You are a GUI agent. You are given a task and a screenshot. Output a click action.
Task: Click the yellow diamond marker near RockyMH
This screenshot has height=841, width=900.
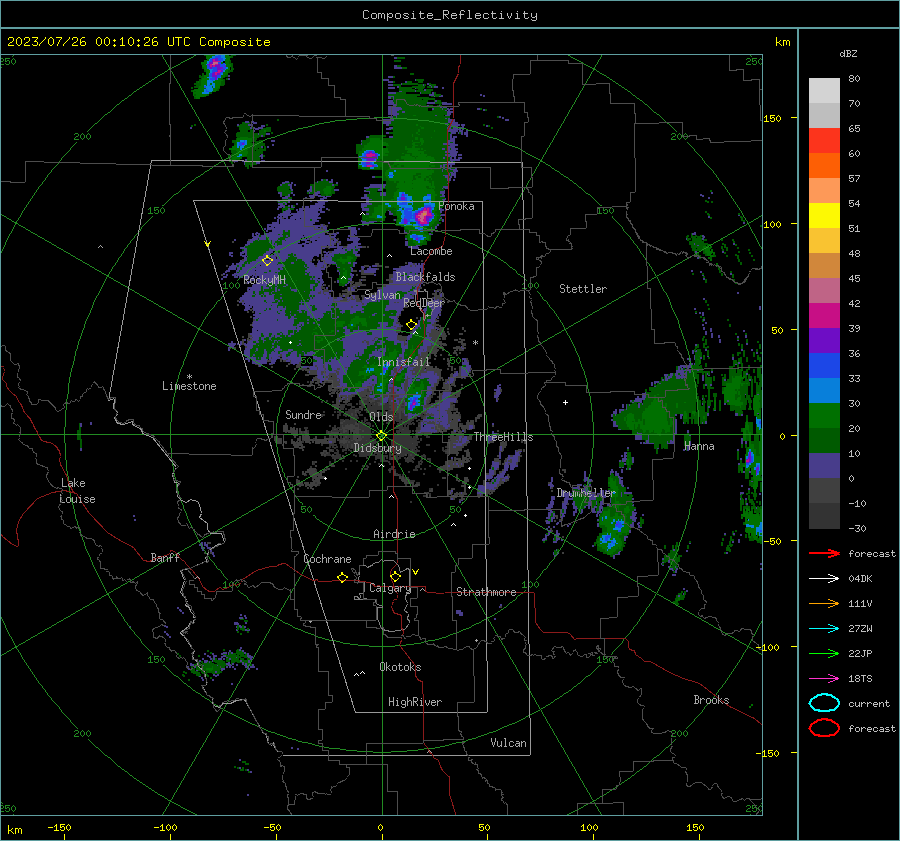click(x=267, y=261)
